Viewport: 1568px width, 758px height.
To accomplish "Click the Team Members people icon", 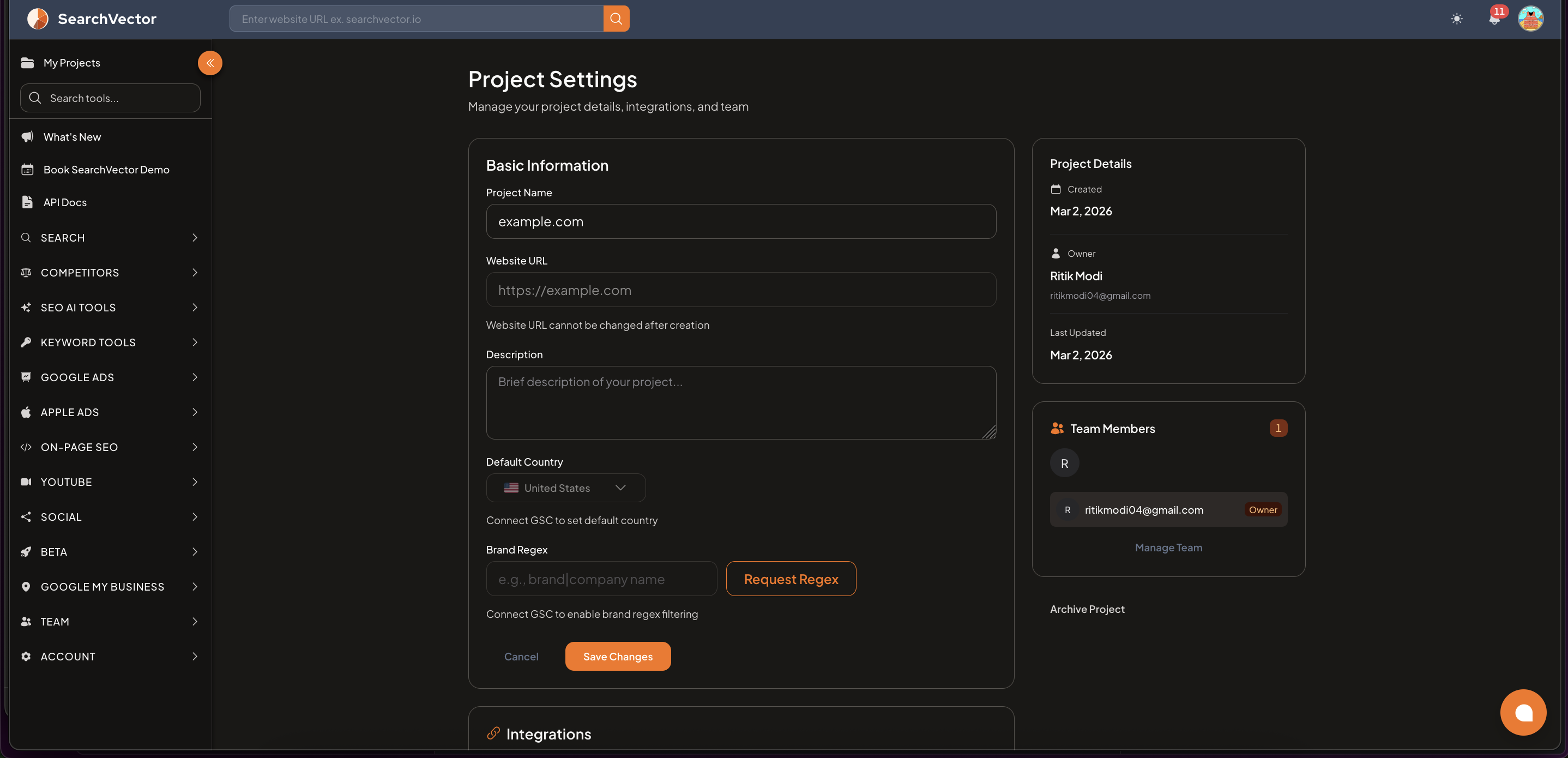I will click(1057, 429).
